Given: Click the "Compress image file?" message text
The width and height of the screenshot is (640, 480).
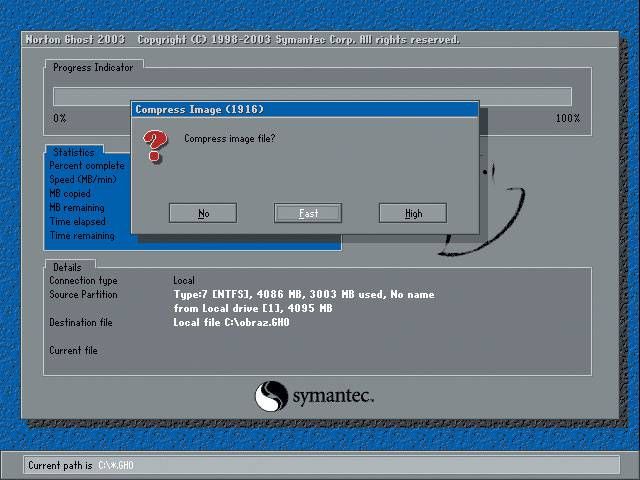Looking at the screenshot, I should [x=229, y=139].
